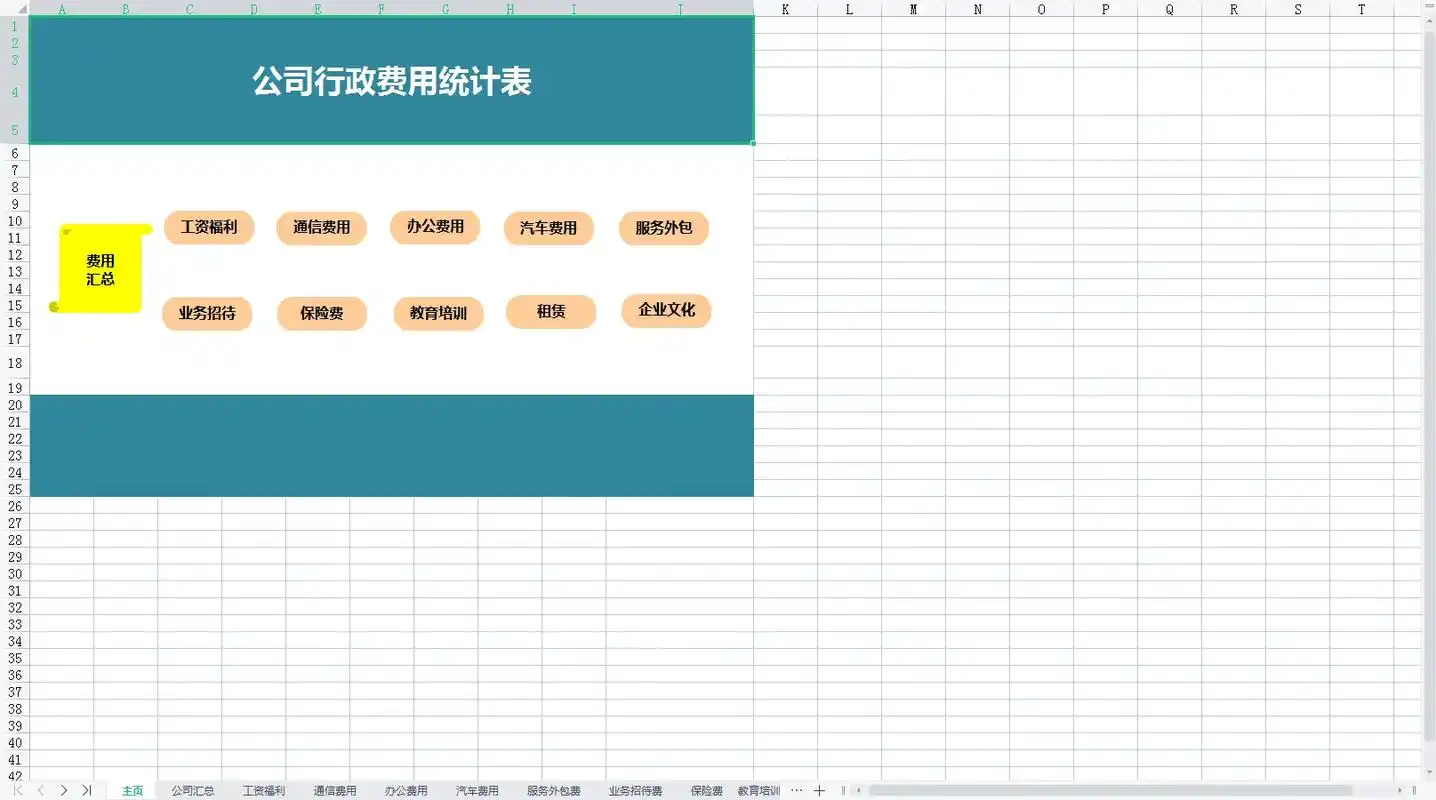1436x800 pixels.
Task: Open the ellipsis to reveal hidden sheet tabs
Action: (x=796, y=790)
